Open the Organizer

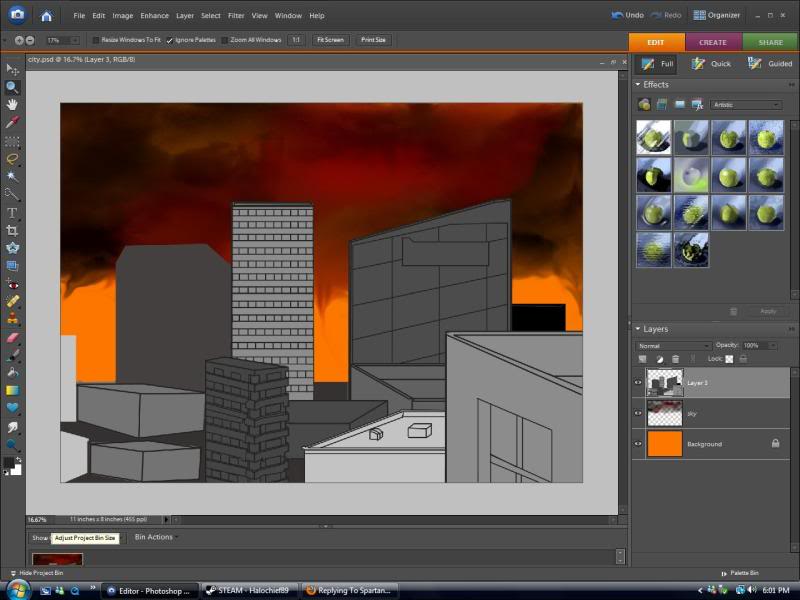pos(717,15)
